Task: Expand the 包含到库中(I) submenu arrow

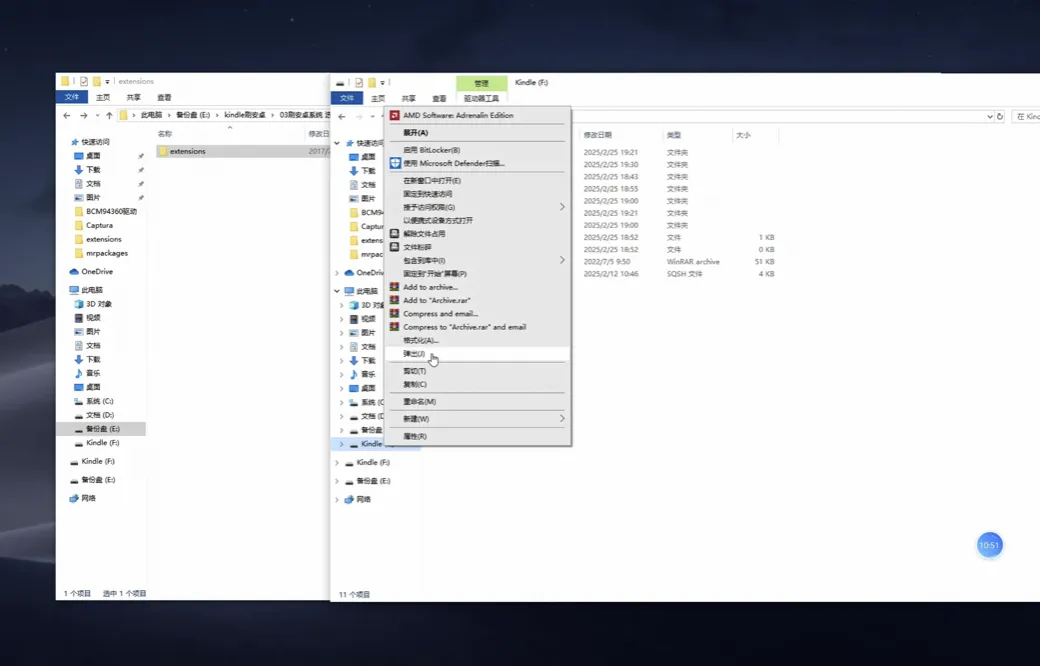Action: pyautogui.click(x=562, y=260)
